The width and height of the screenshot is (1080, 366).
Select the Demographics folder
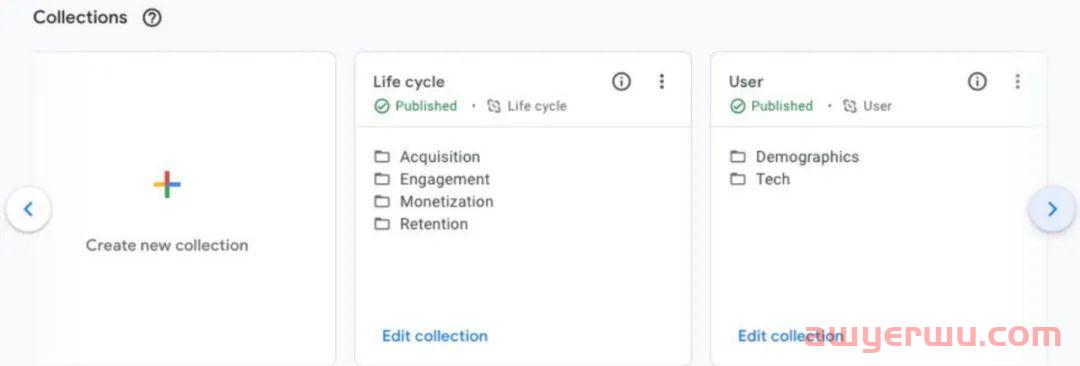point(794,157)
